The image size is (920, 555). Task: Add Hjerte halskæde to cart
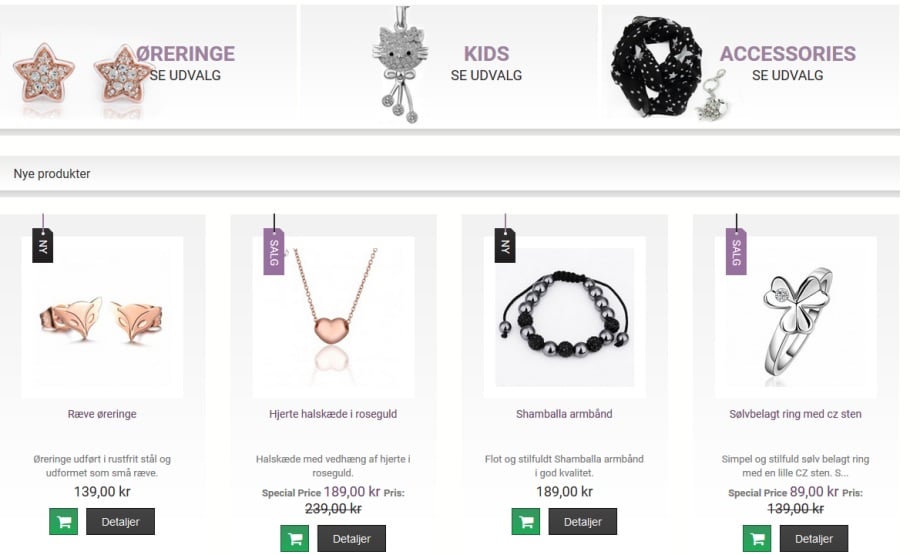click(x=295, y=539)
